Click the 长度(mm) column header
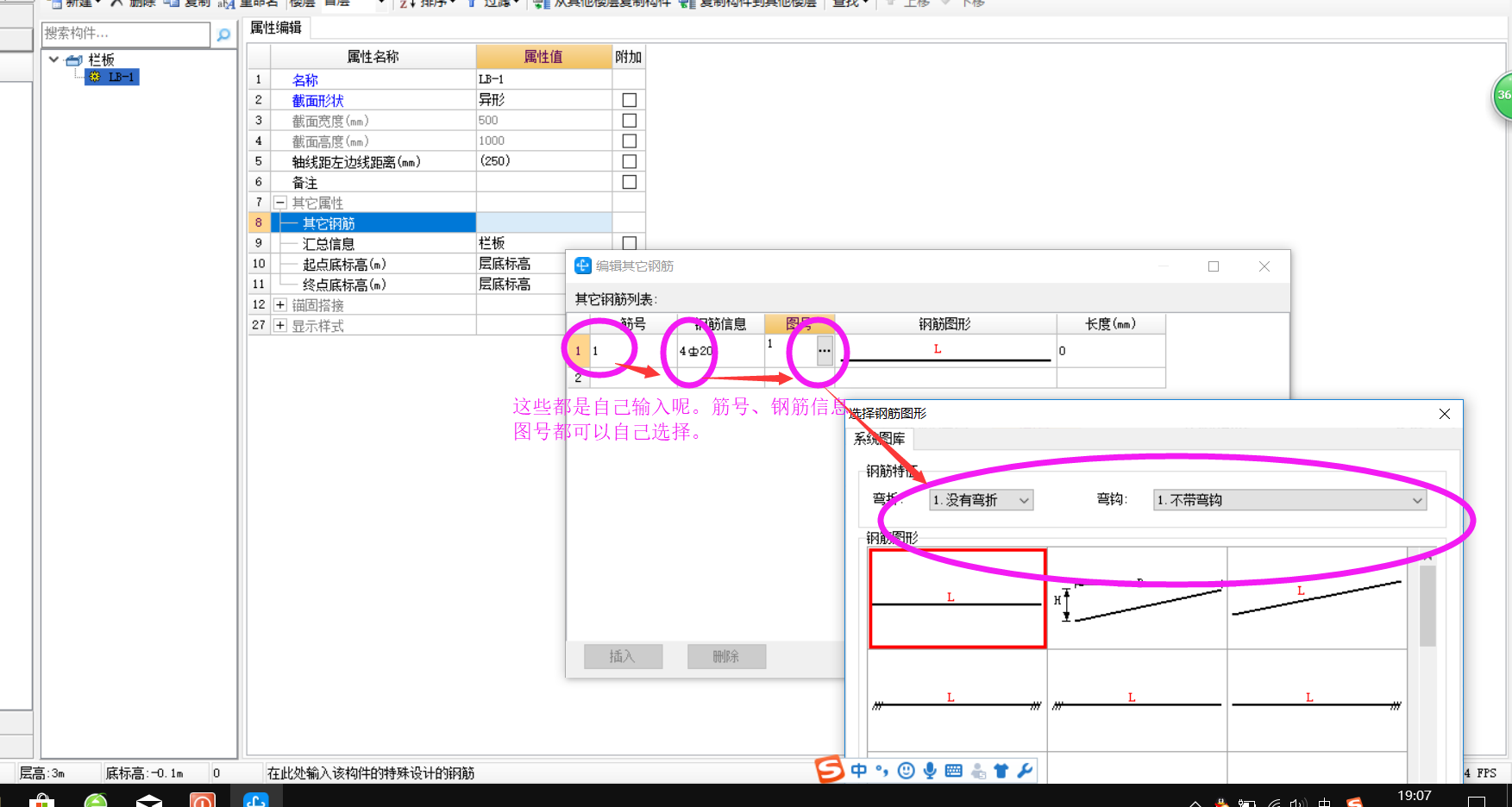1512x807 pixels. [1111, 324]
